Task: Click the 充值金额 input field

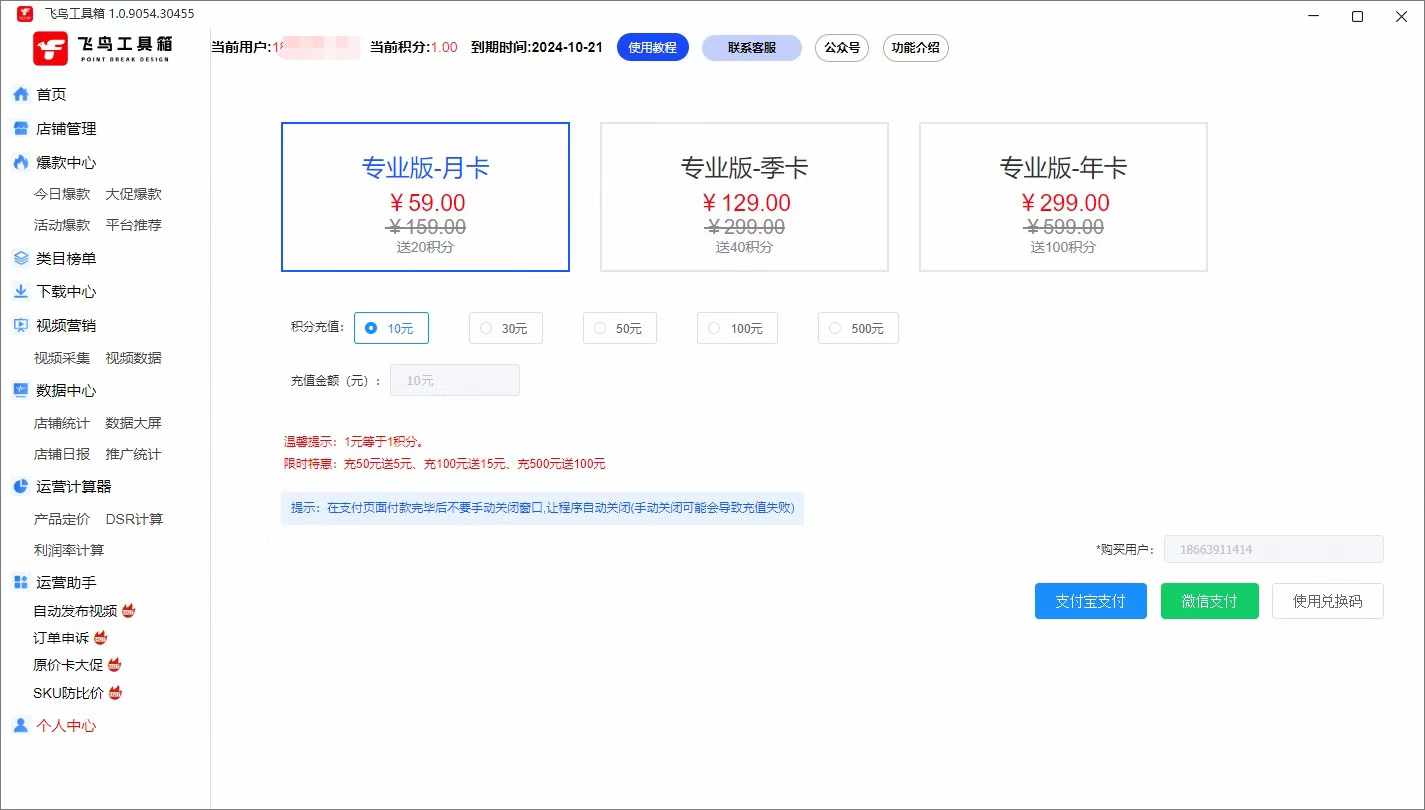Action: pyautogui.click(x=454, y=381)
